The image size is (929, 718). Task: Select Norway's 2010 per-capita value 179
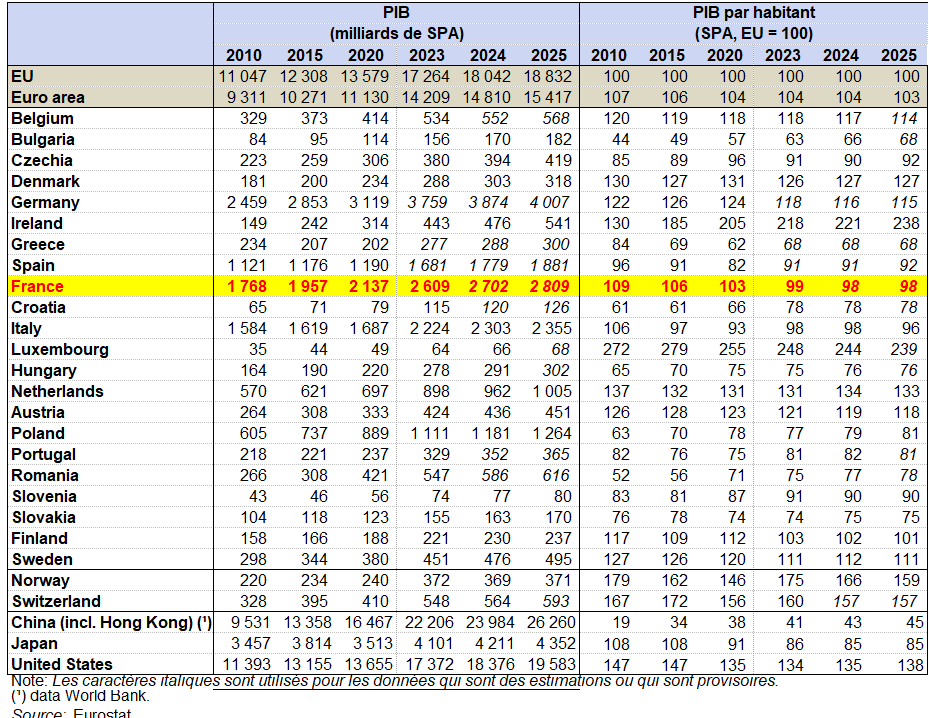tap(616, 581)
